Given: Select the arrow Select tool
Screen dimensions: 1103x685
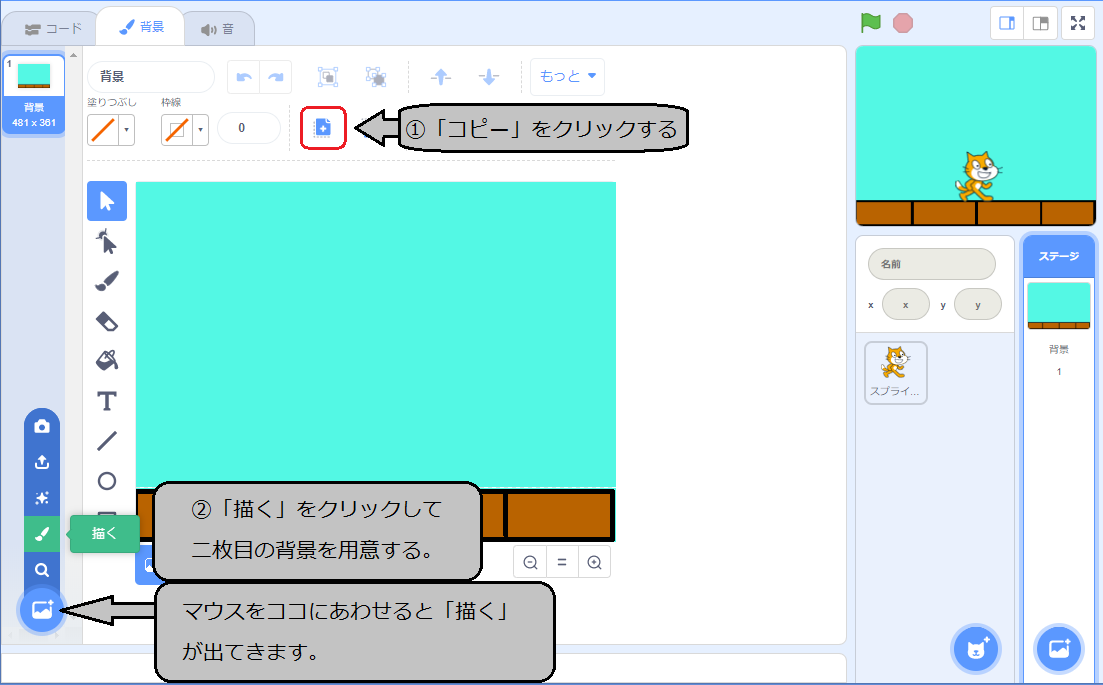Looking at the screenshot, I should [107, 201].
